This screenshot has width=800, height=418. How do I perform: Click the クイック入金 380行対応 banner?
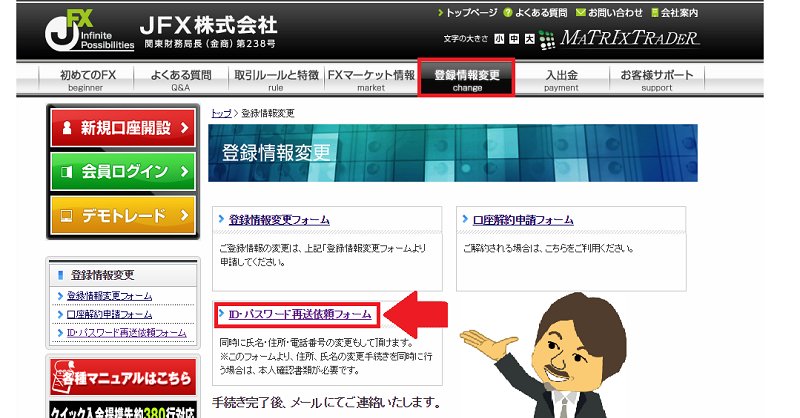(x=123, y=410)
